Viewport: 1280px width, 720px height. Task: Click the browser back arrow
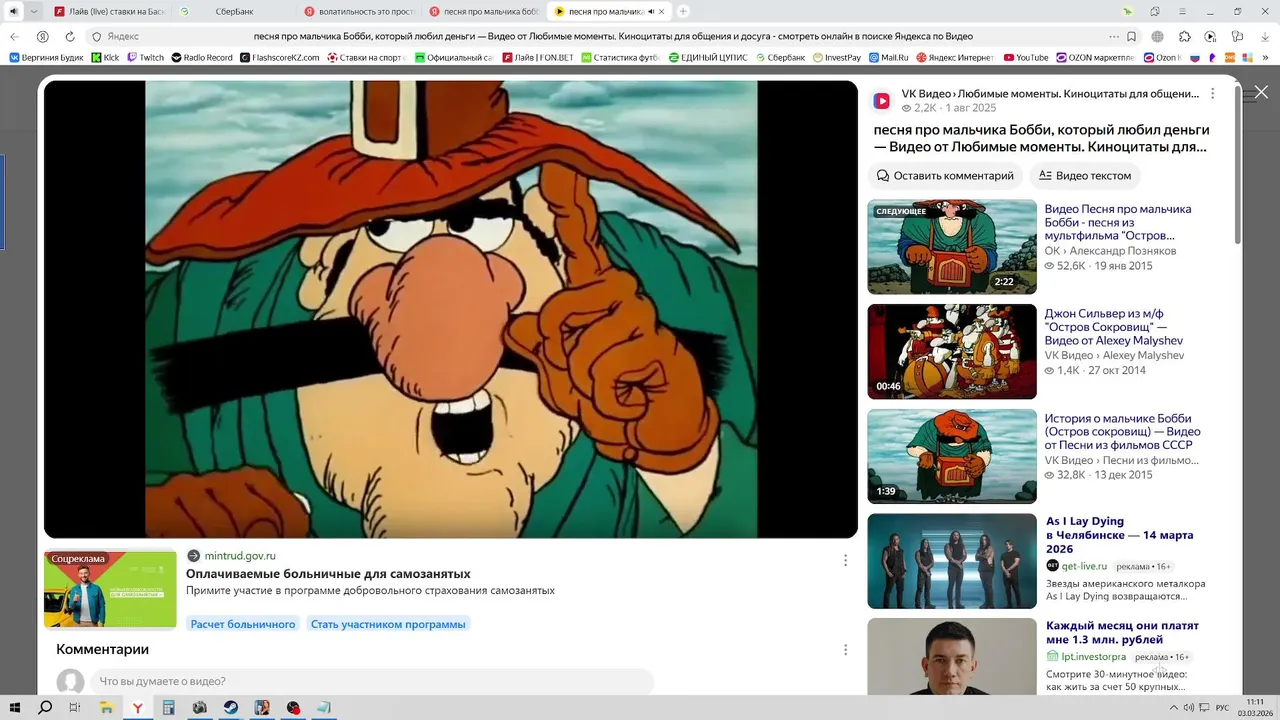[14, 36]
